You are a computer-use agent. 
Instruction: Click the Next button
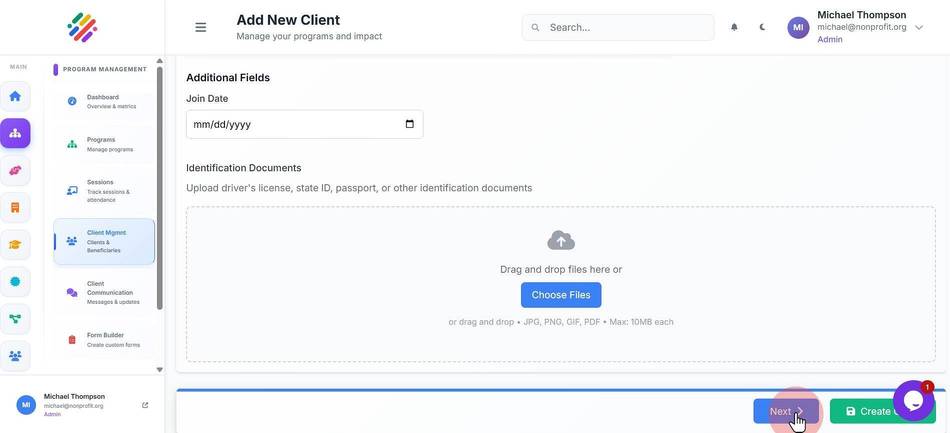(786, 411)
